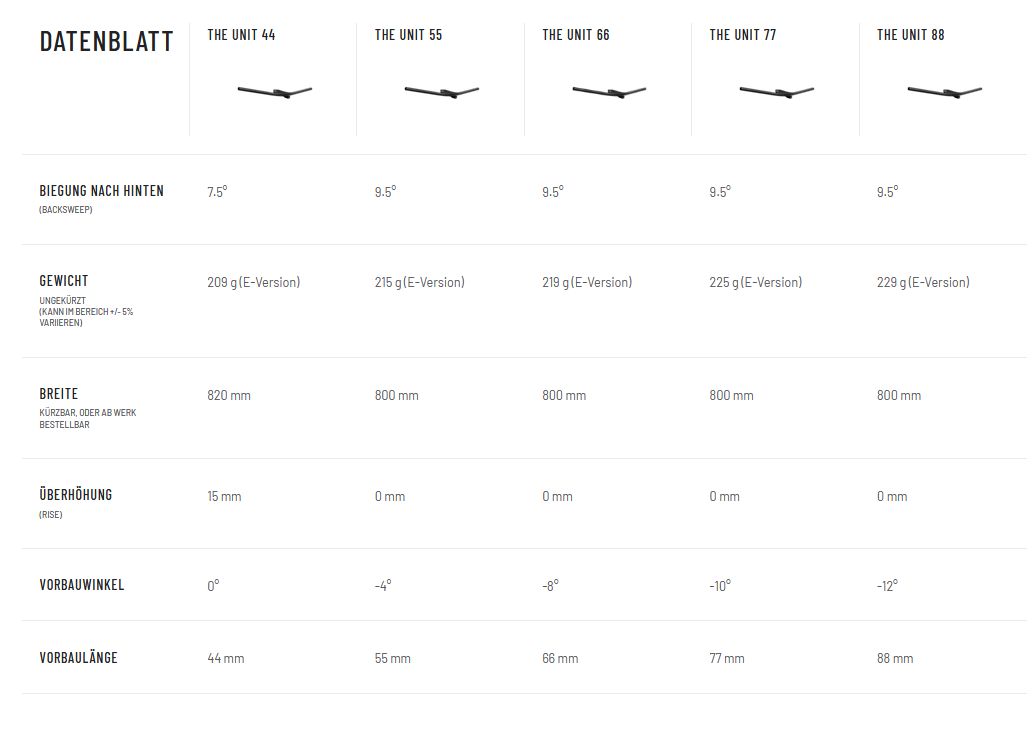Click the "THE UNIT 88" heading
The height and width of the screenshot is (752, 1035).
tap(910, 35)
